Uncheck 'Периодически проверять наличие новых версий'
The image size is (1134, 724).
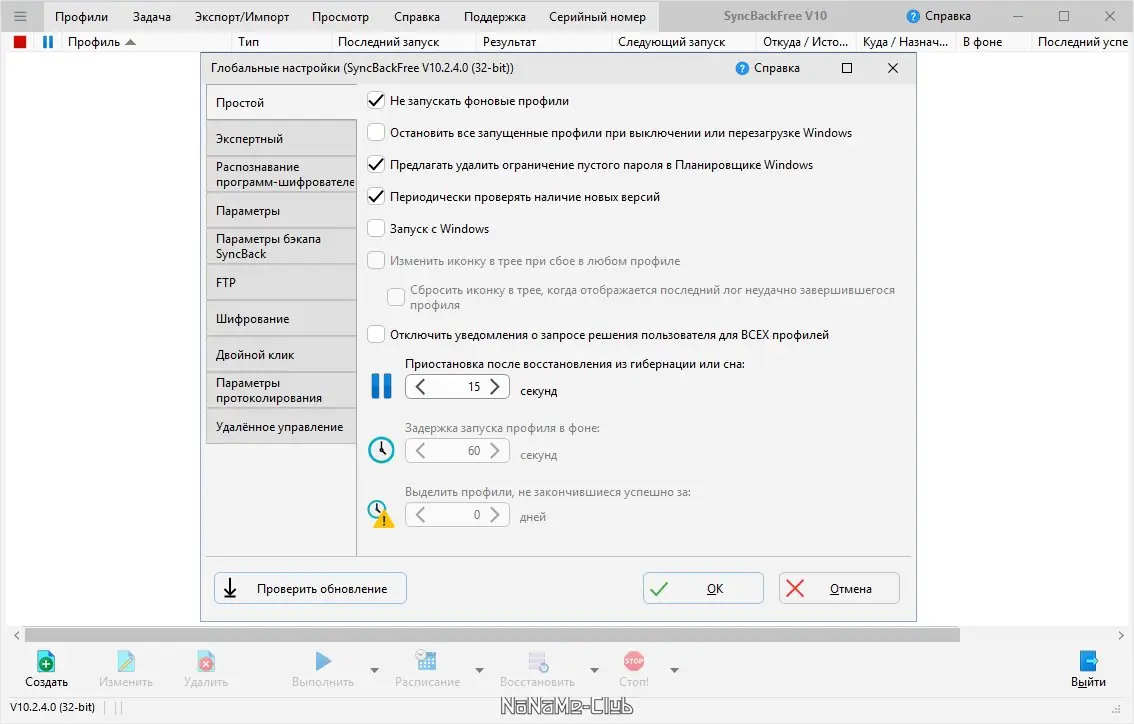tap(376, 196)
